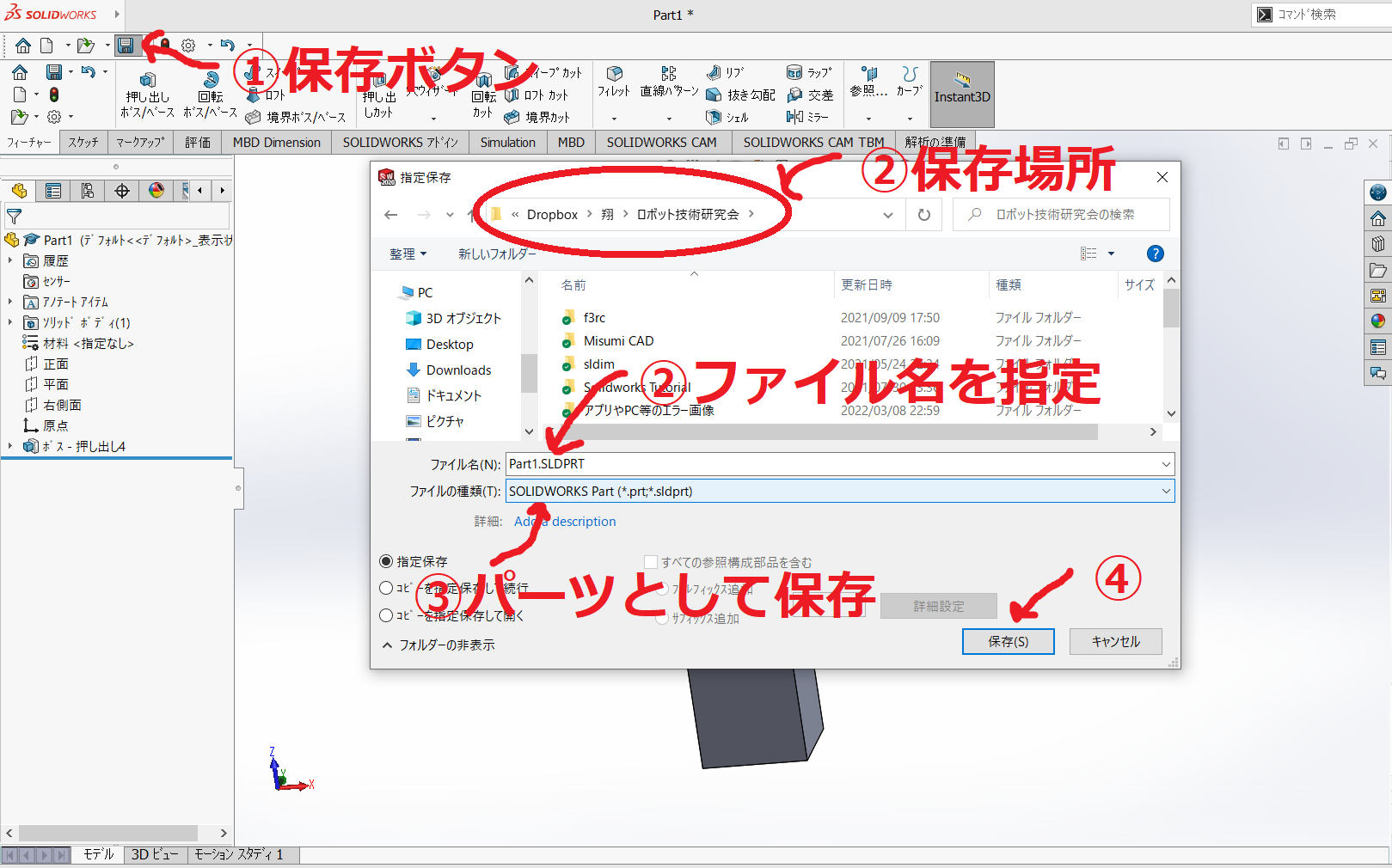
Task: Collapse folders with フォルダーの非表示
Action: (x=438, y=645)
